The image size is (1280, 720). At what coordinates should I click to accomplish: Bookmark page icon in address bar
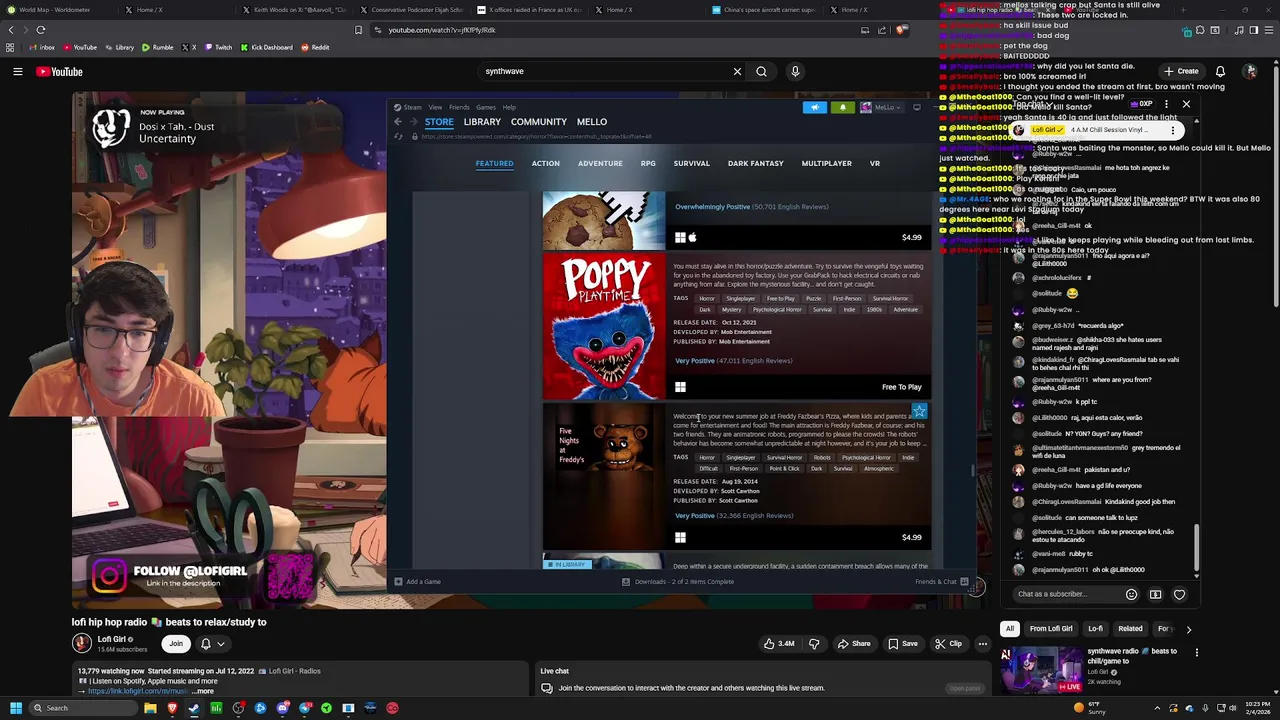click(358, 30)
